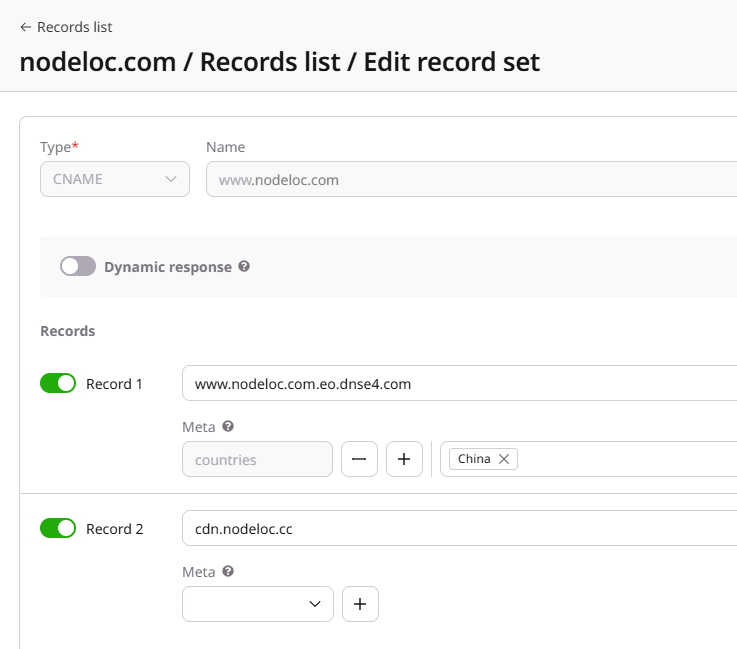Click the Record 1 countries meta field
Image resolution: width=737 pixels, height=649 pixels.
[257, 459]
